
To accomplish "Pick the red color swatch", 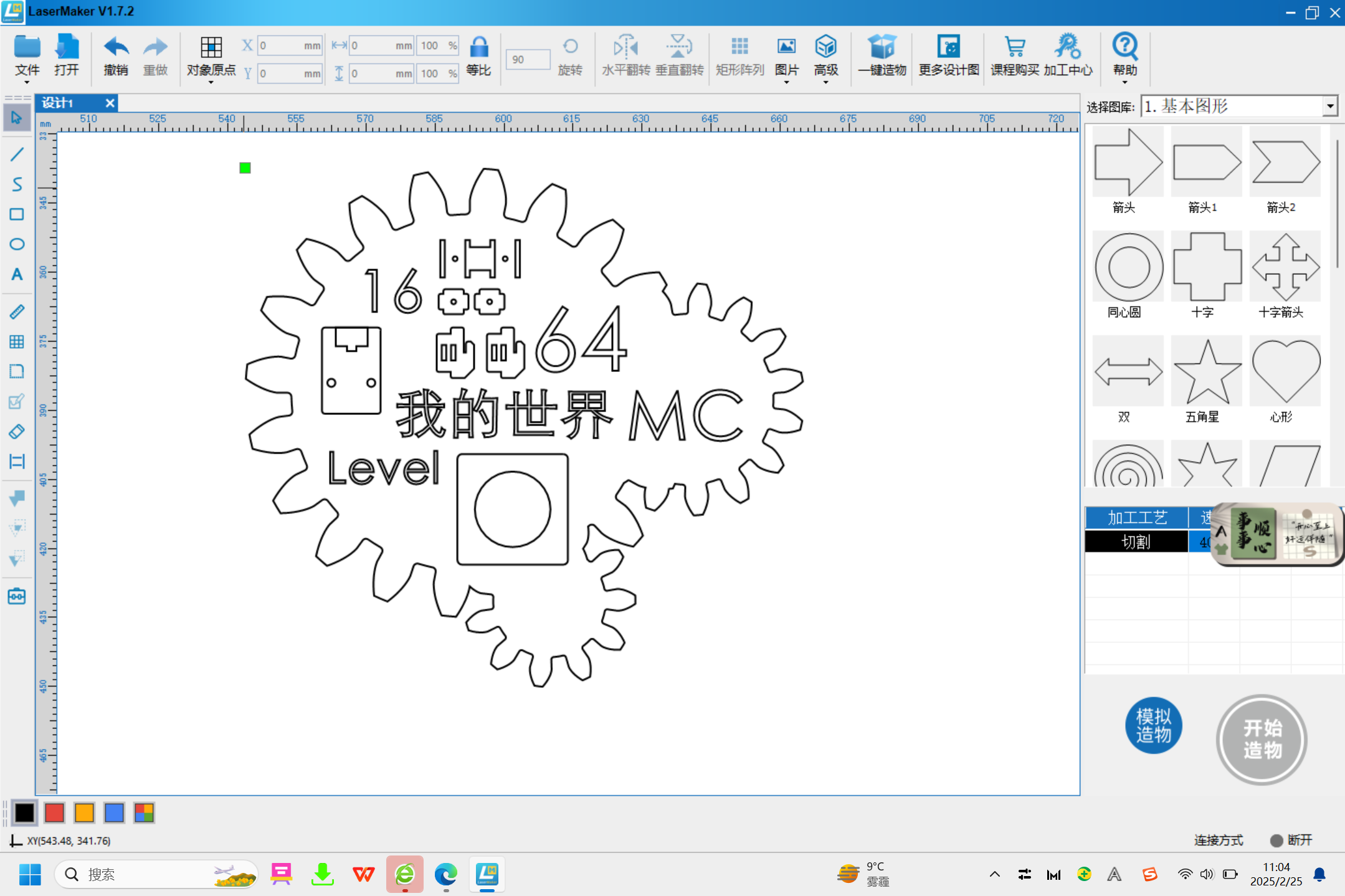I will point(55,813).
